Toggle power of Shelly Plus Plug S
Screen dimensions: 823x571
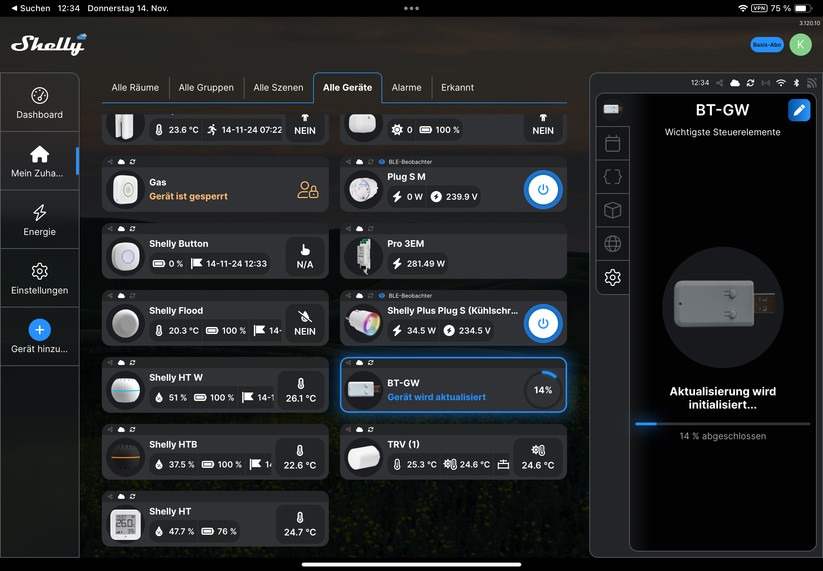point(543,323)
